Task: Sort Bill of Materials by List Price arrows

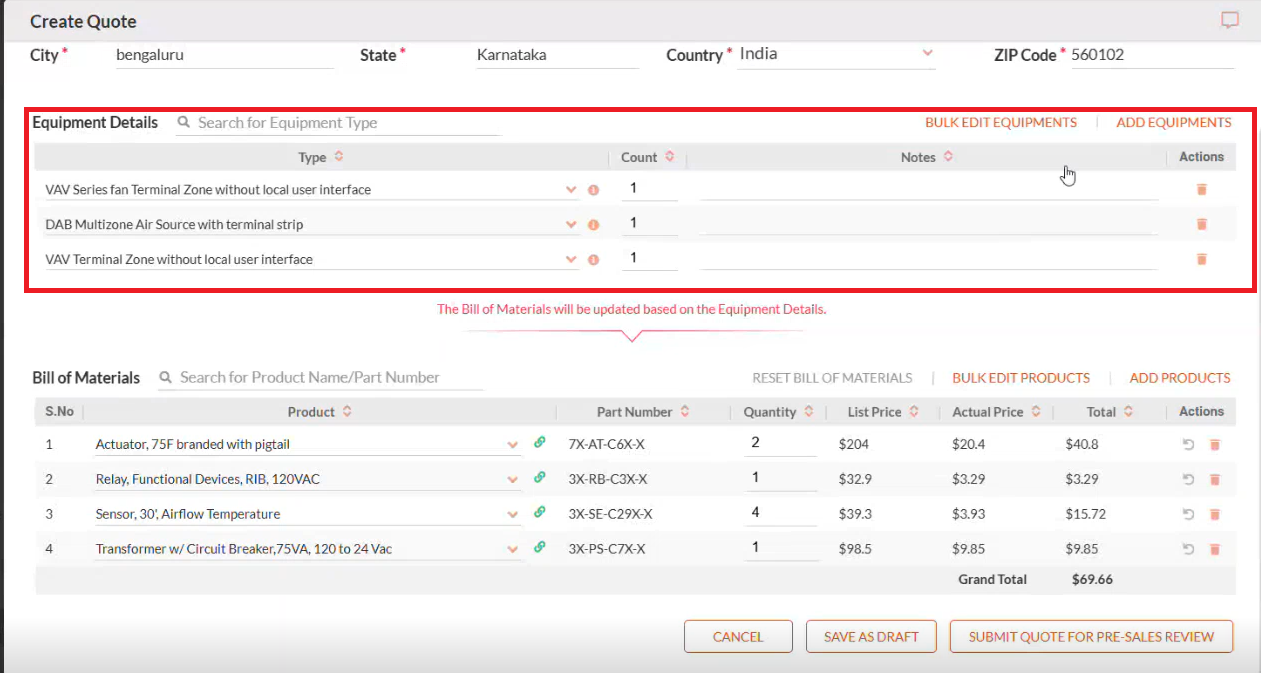Action: click(914, 411)
